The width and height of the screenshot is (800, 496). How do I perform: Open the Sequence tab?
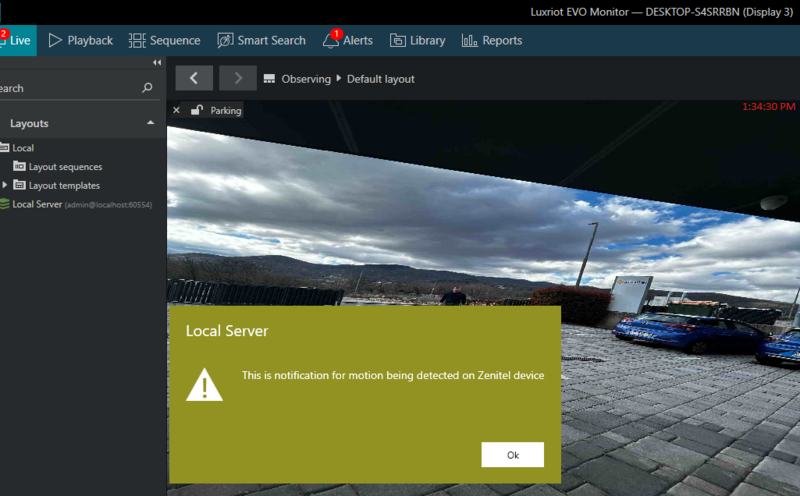(x=164, y=40)
